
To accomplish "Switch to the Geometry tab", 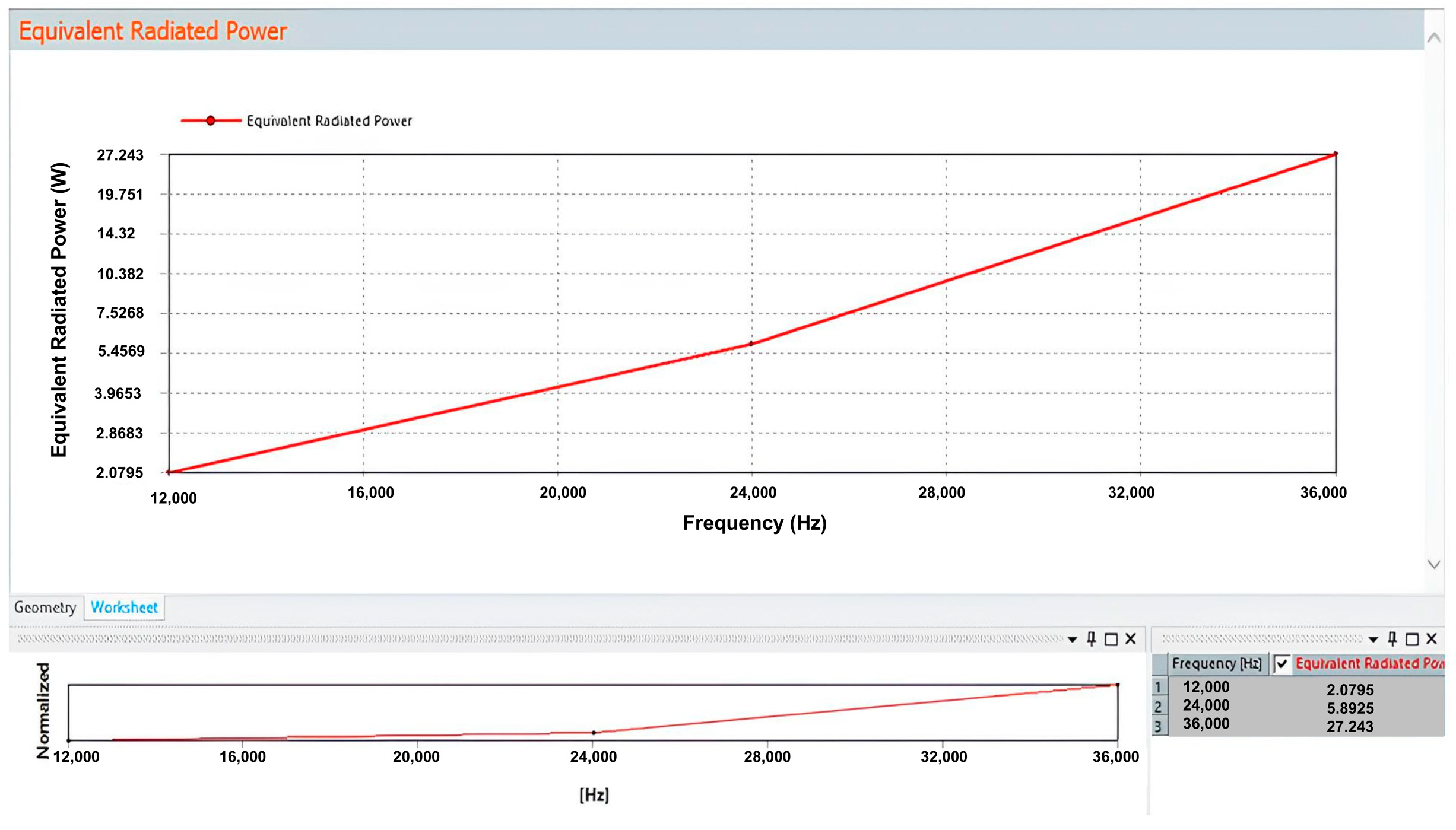I will pos(45,608).
